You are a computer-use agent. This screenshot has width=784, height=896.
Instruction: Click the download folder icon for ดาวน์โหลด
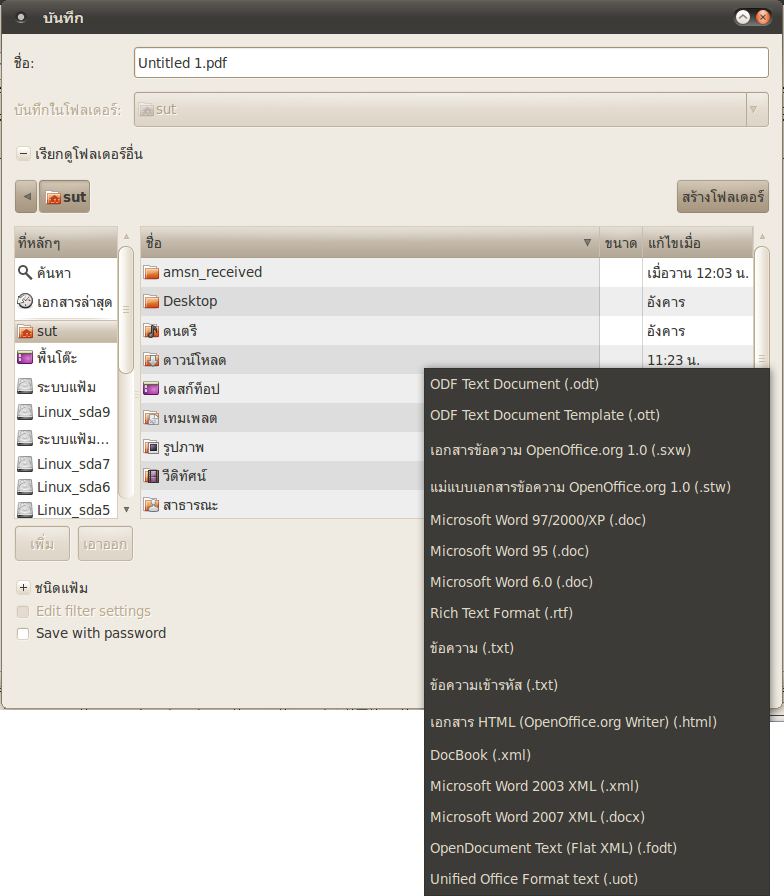pyautogui.click(x=151, y=359)
